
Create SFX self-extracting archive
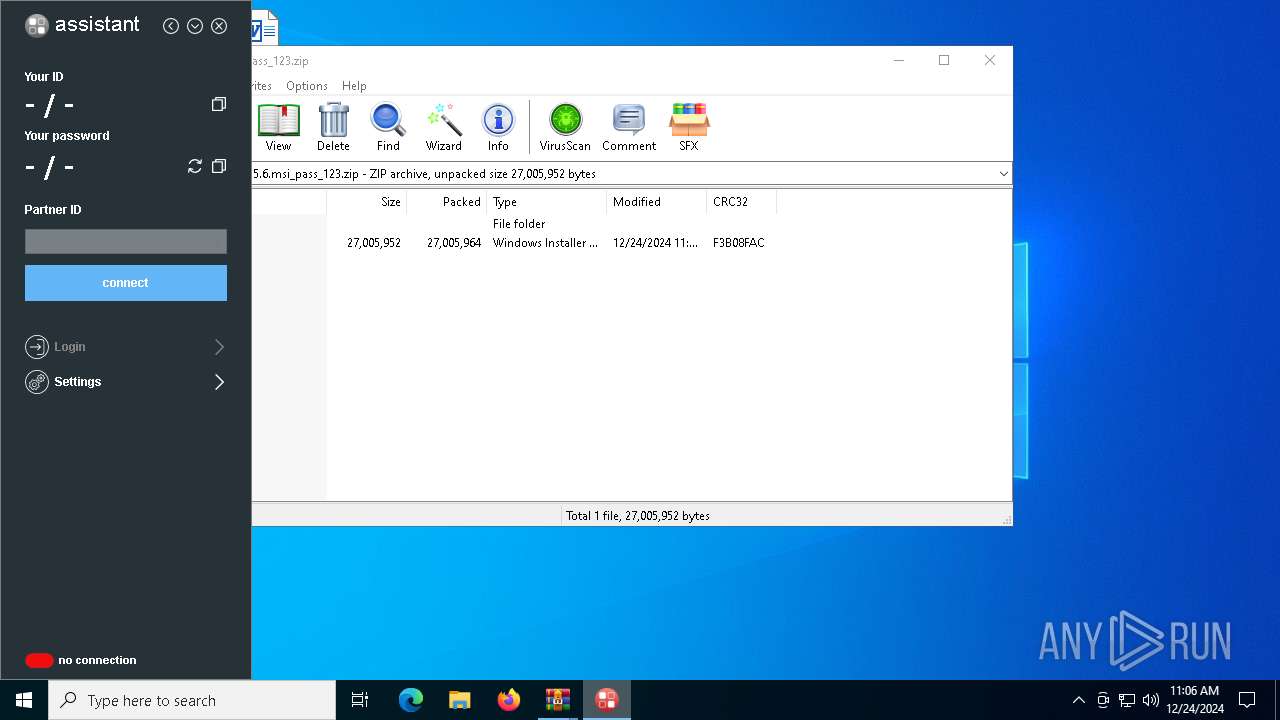point(689,127)
